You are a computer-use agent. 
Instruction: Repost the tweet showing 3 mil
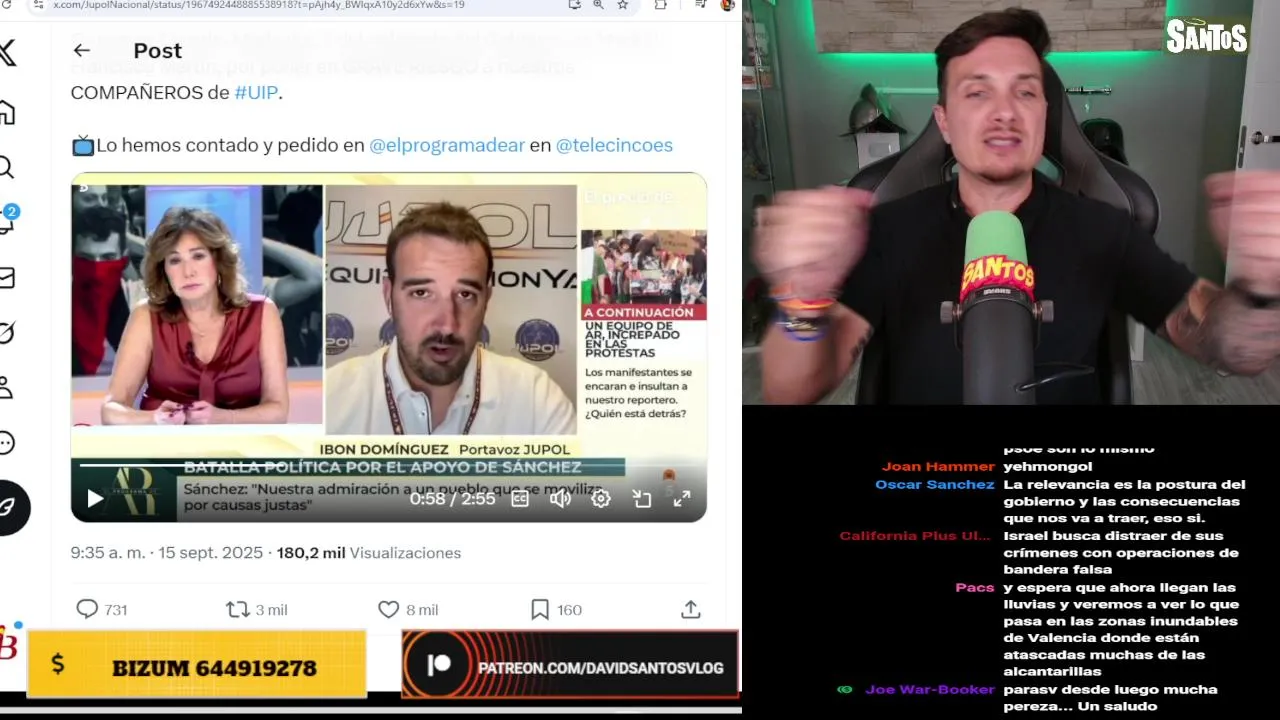click(x=256, y=609)
